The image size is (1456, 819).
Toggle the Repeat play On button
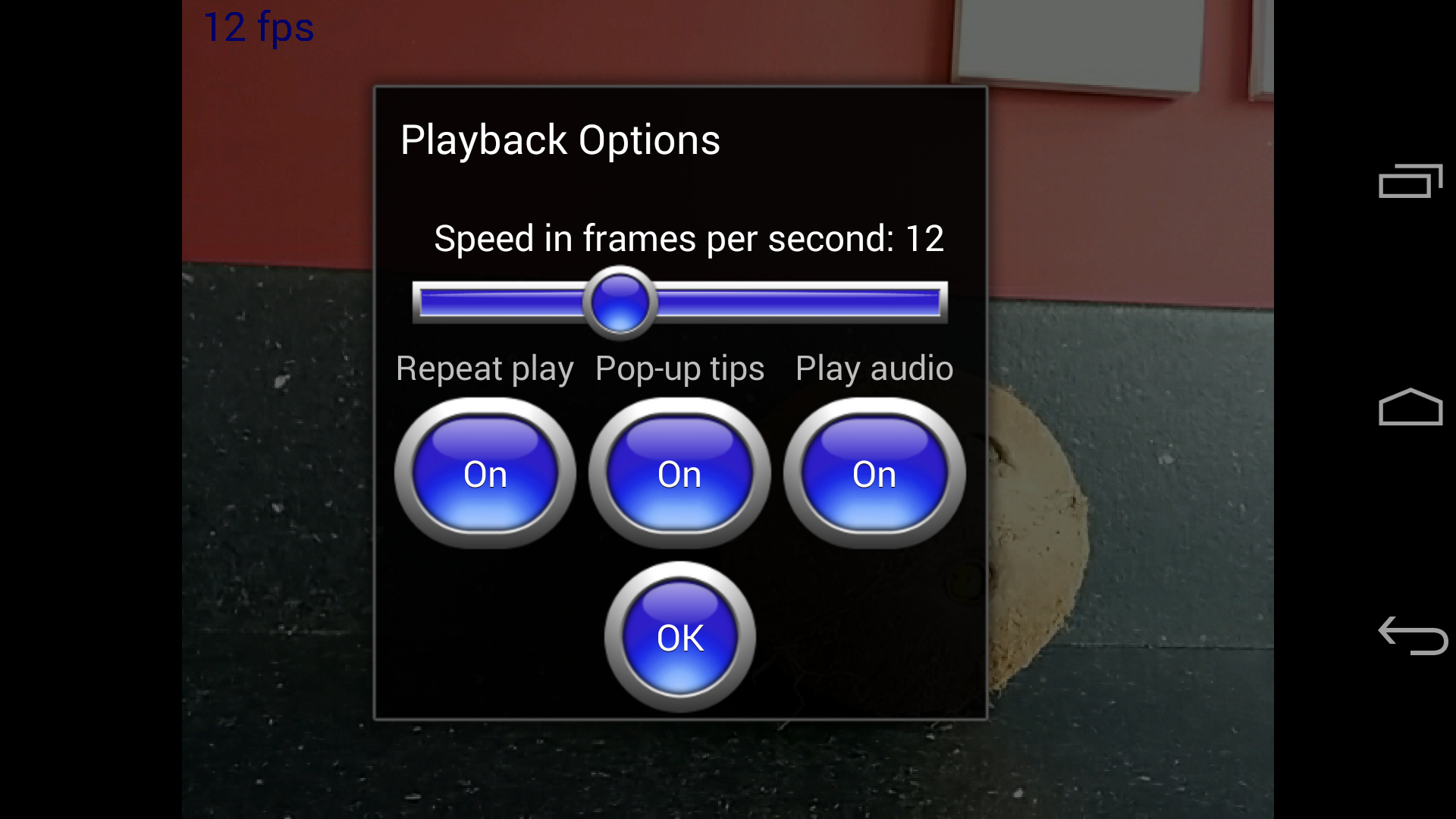point(485,473)
